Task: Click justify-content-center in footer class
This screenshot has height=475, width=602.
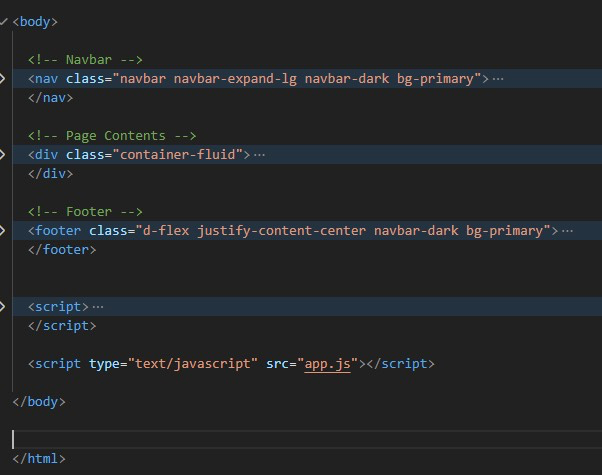Action: tap(281, 231)
